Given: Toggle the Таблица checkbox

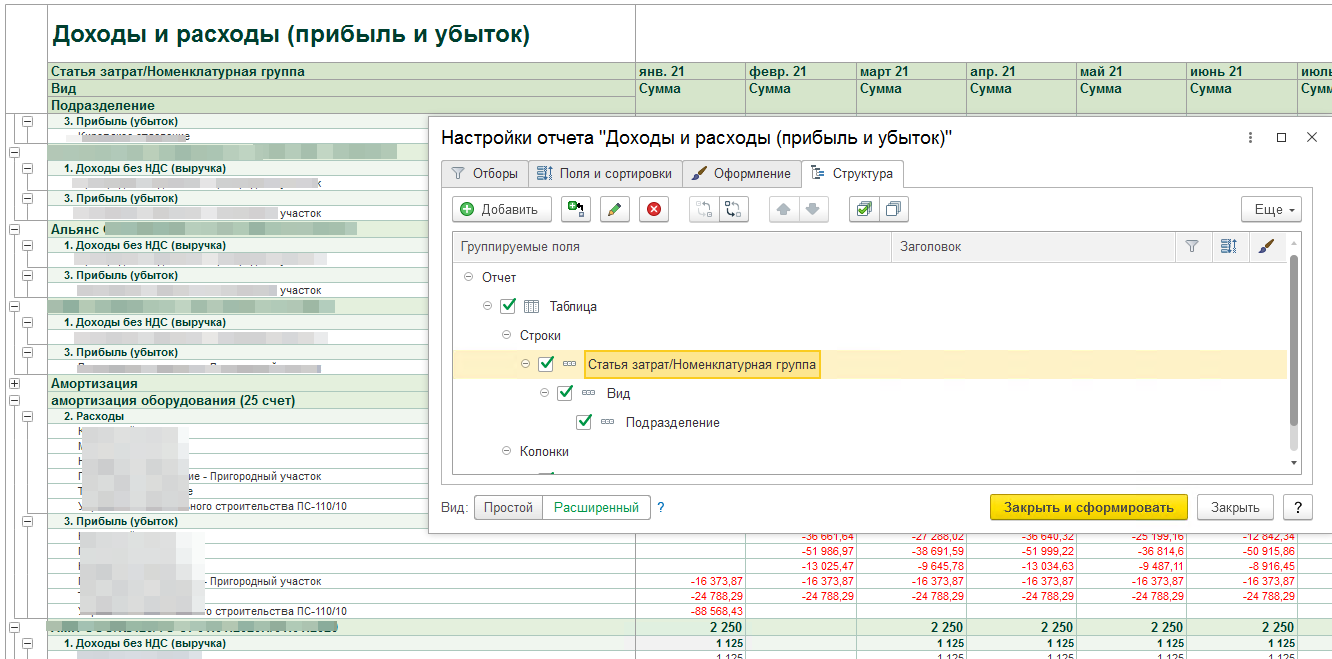Looking at the screenshot, I should [x=508, y=307].
